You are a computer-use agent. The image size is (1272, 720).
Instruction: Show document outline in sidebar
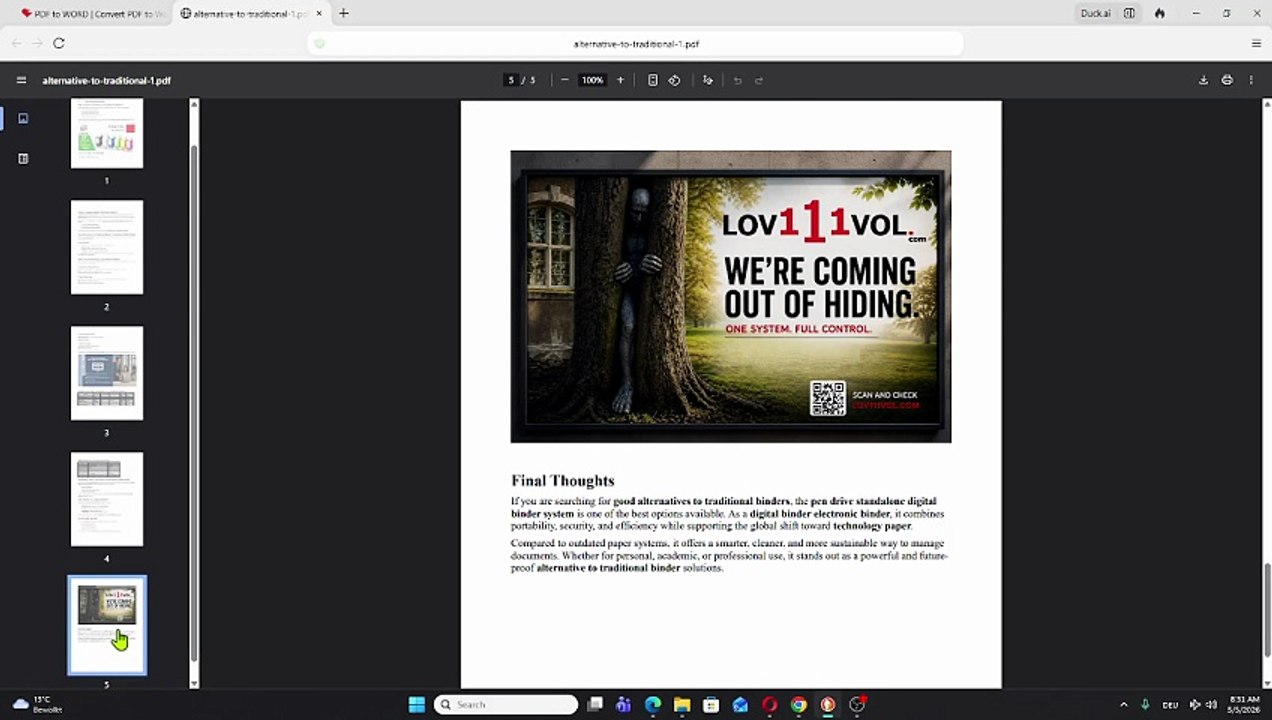pyautogui.click(x=23, y=158)
